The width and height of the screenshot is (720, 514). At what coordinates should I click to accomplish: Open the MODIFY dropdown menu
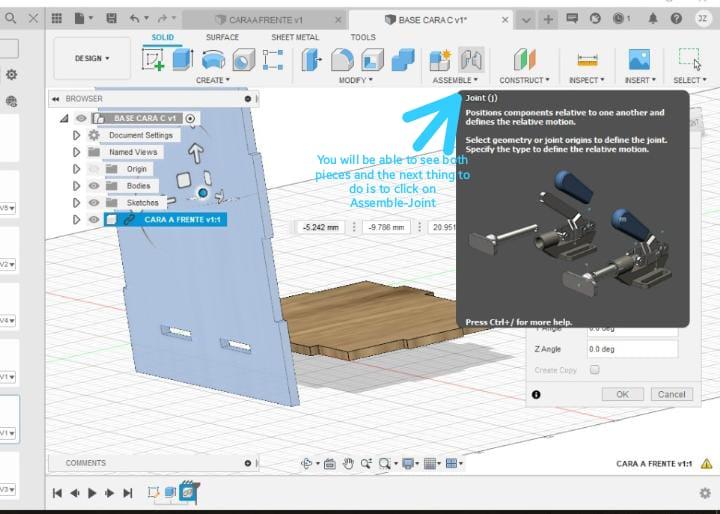pos(355,80)
